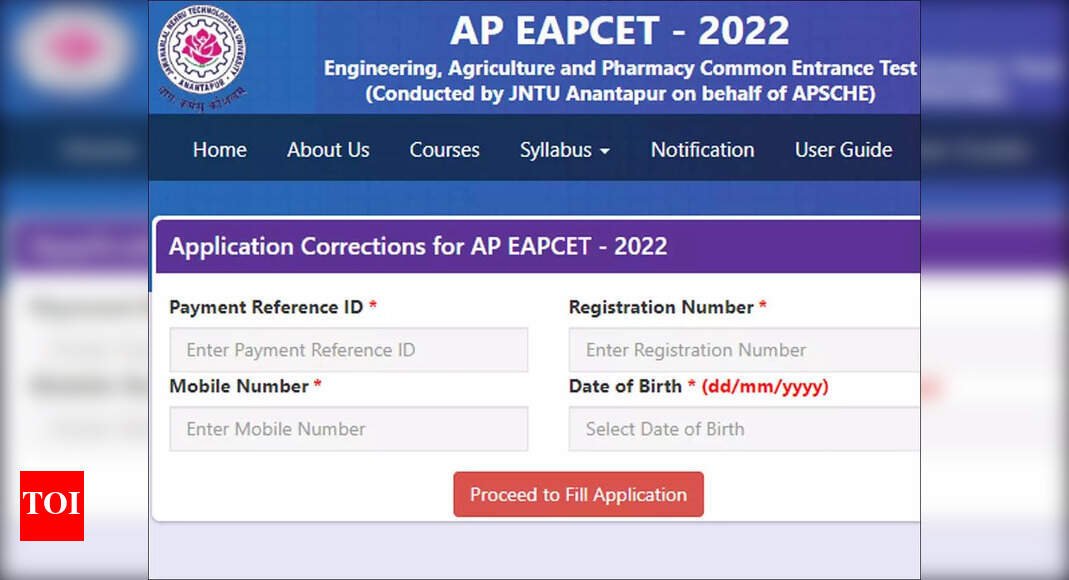The width and height of the screenshot is (1069, 580).
Task: Go to the About Us page
Action: tap(328, 149)
